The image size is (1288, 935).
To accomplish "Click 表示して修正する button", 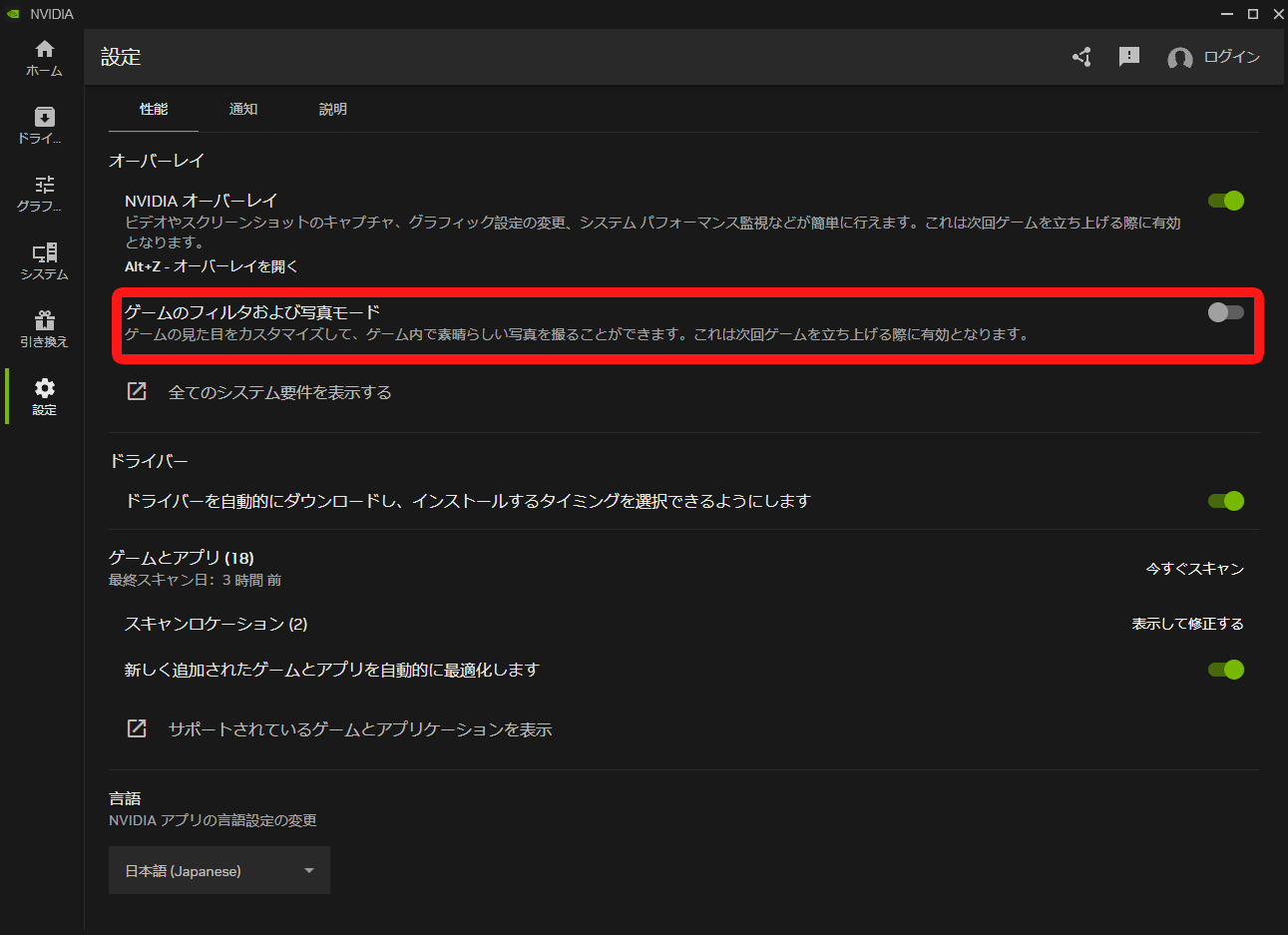I will 1188,624.
